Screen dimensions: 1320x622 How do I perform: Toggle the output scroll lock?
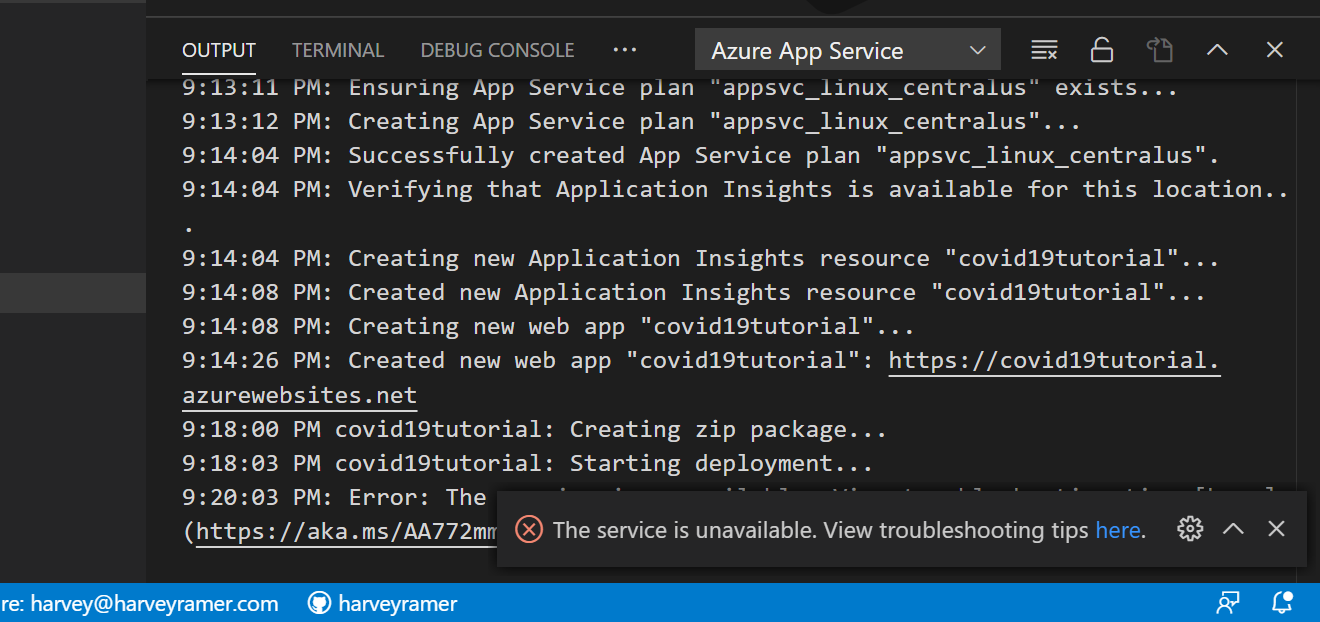pyautogui.click(x=1101, y=50)
